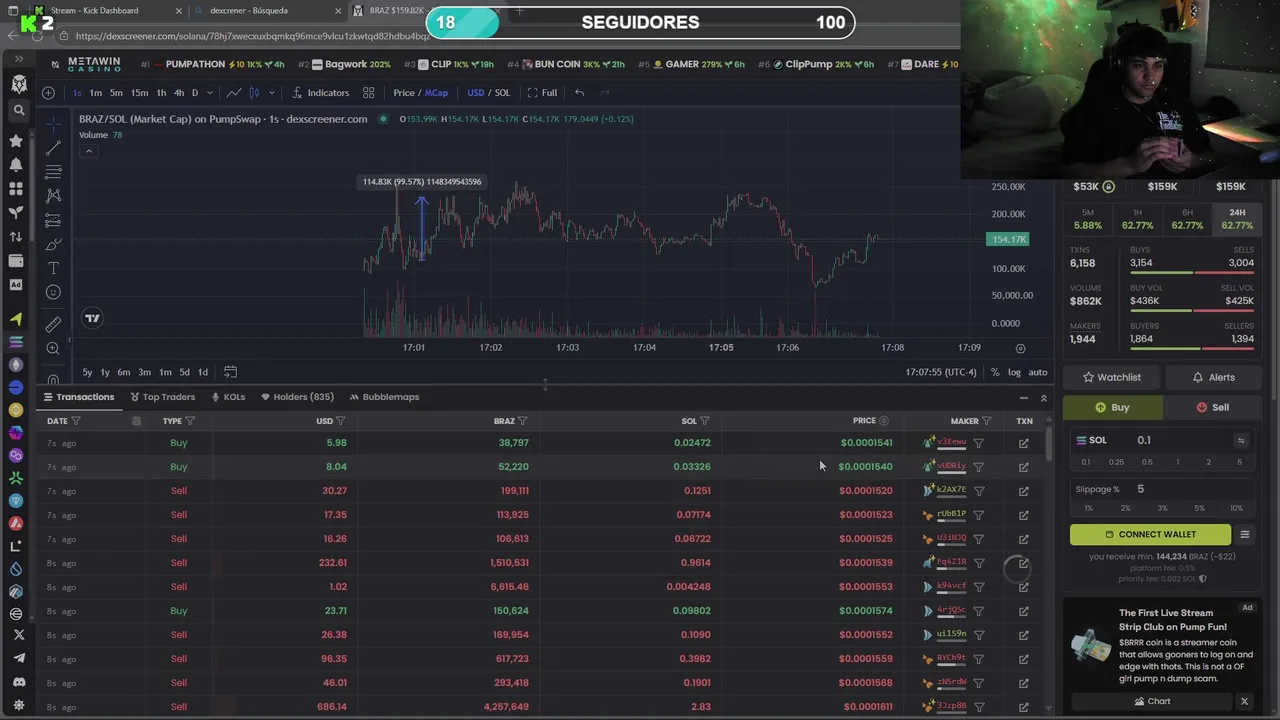Switch to Top Traders tab
The width and height of the screenshot is (1280, 720).
tap(161, 397)
